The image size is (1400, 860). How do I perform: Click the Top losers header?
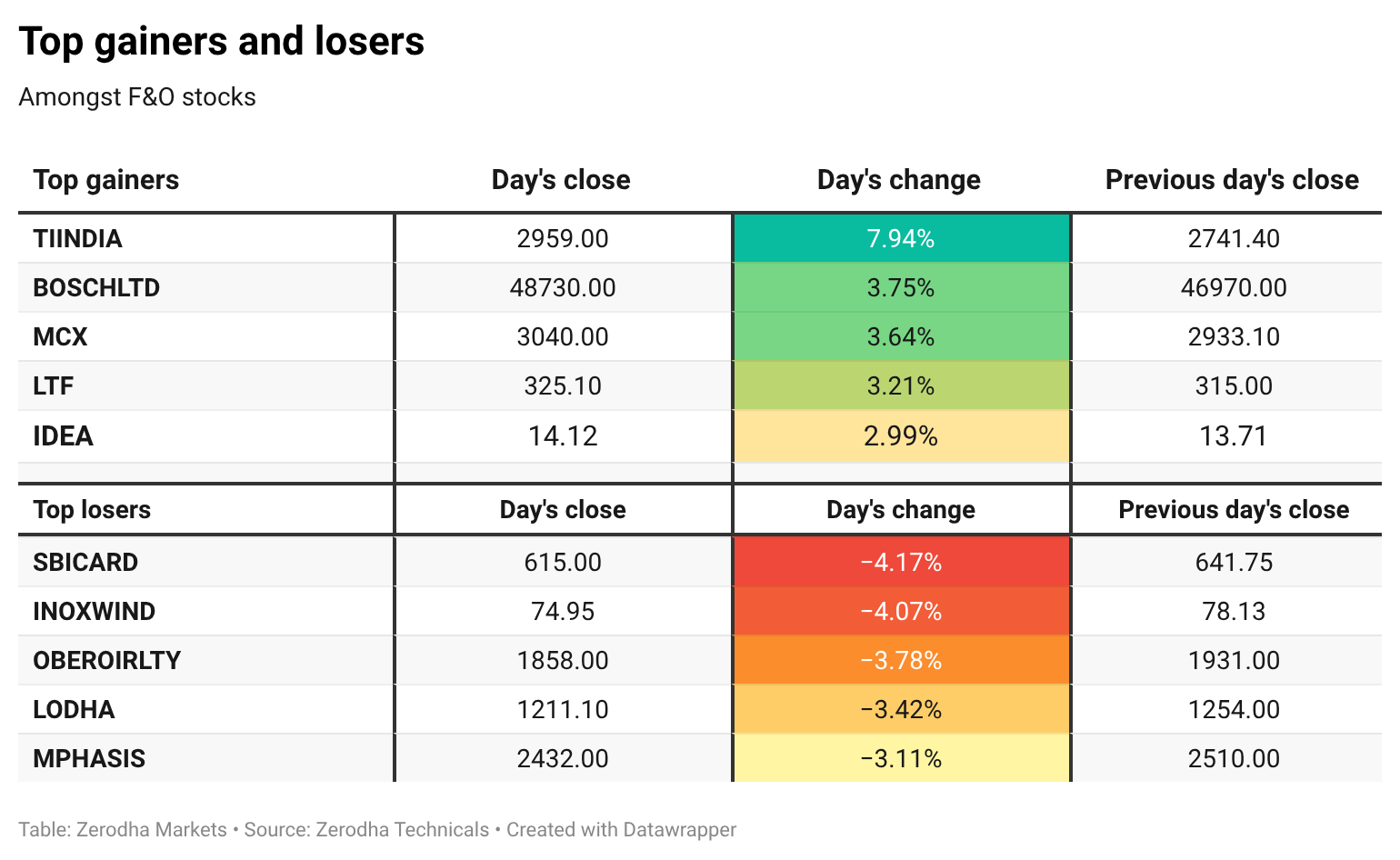[92, 510]
